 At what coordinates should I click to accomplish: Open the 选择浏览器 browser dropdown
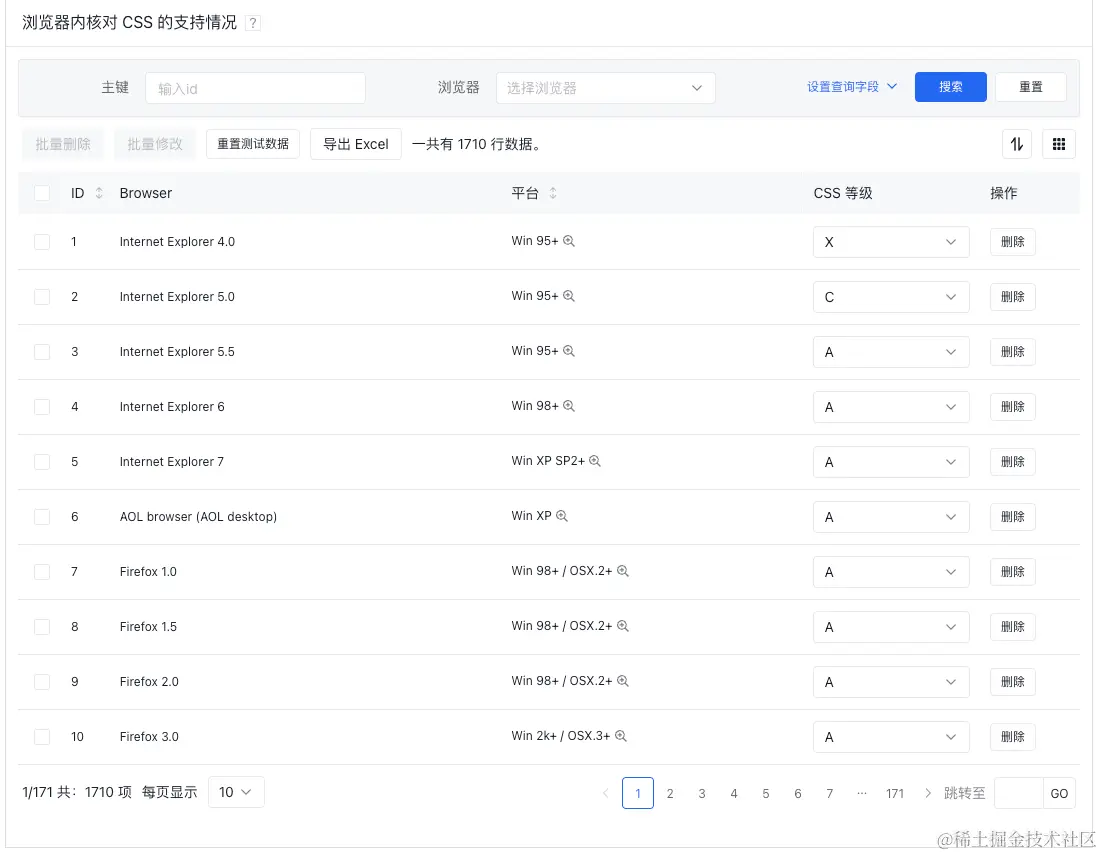[x=606, y=88]
